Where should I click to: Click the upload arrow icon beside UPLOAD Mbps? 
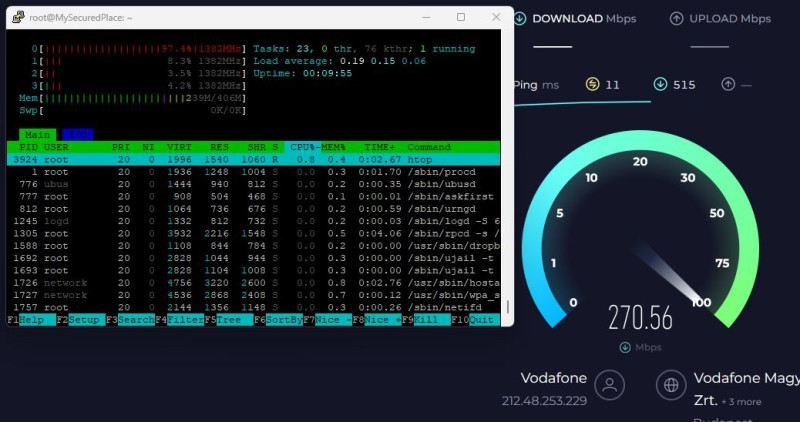pyautogui.click(x=677, y=19)
